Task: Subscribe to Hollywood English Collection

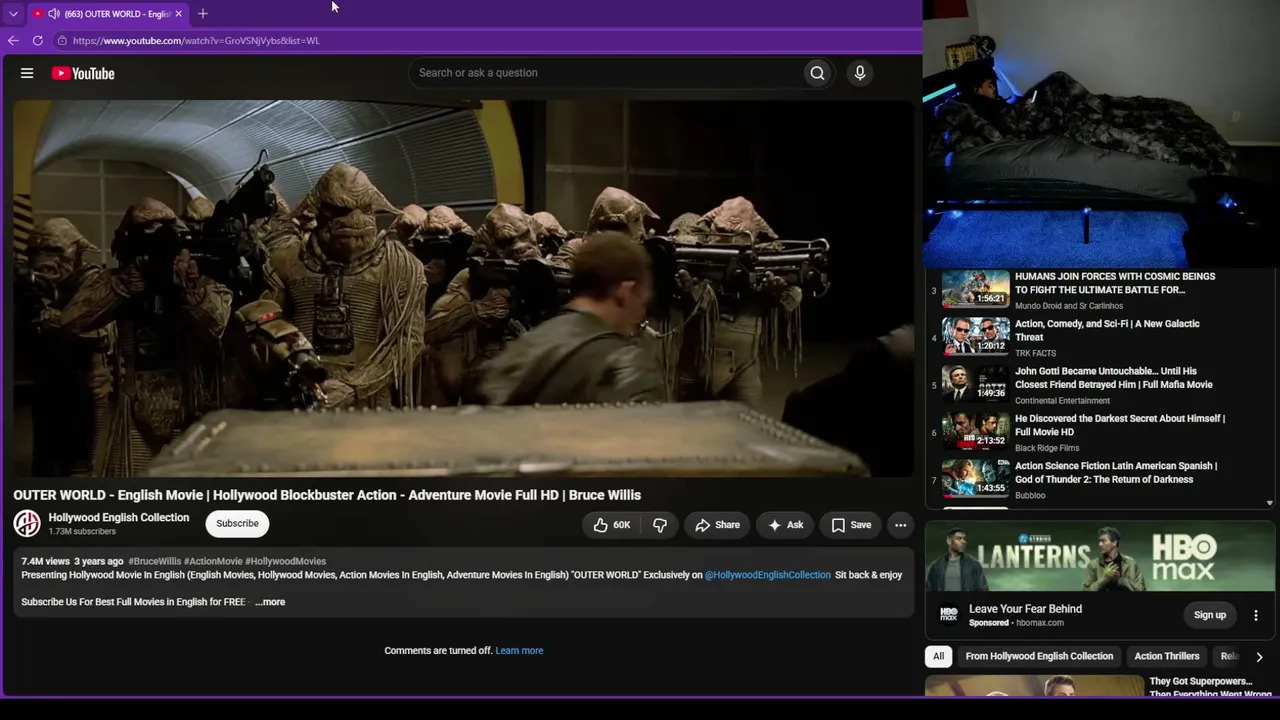Action: coord(237,524)
